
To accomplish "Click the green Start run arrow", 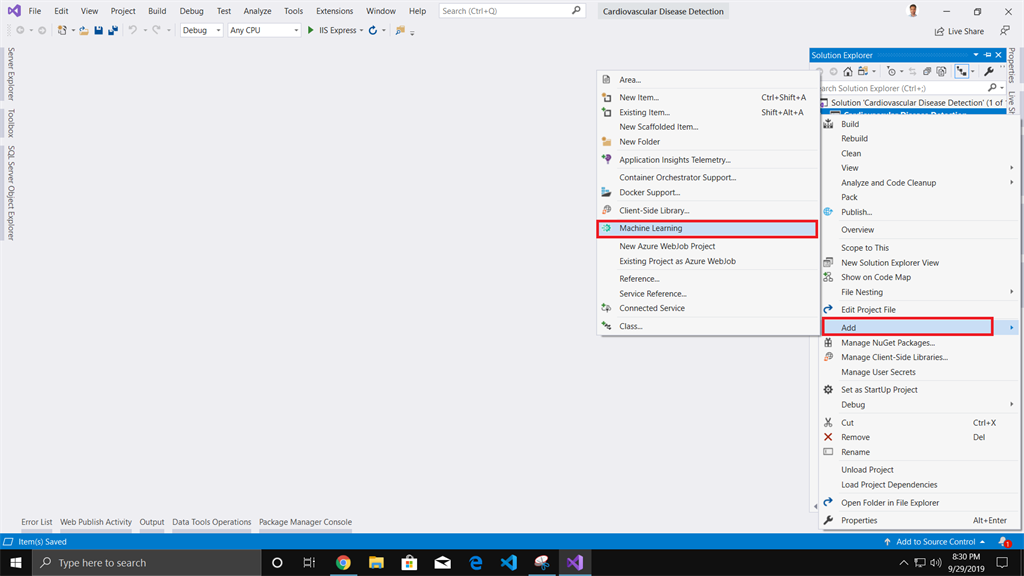I will point(311,30).
